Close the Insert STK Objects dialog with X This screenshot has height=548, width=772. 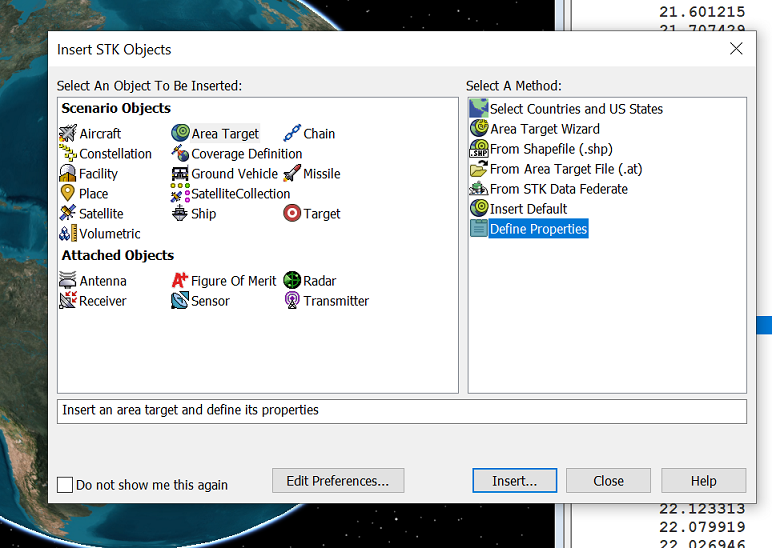[736, 48]
